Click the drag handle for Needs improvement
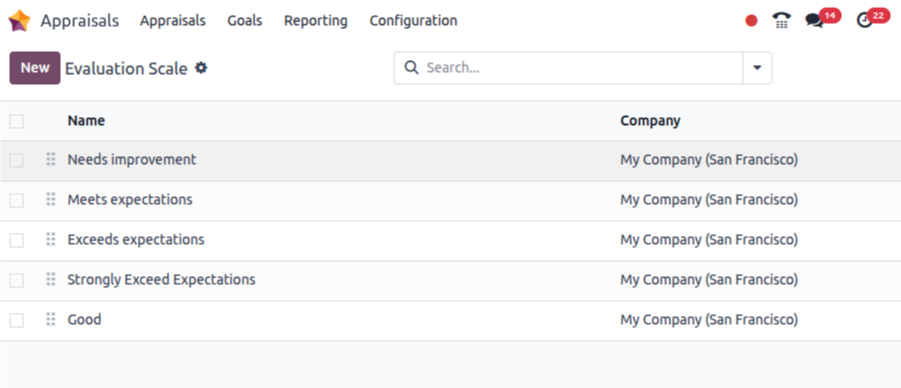Viewport: 901px width, 388px height. click(x=51, y=159)
